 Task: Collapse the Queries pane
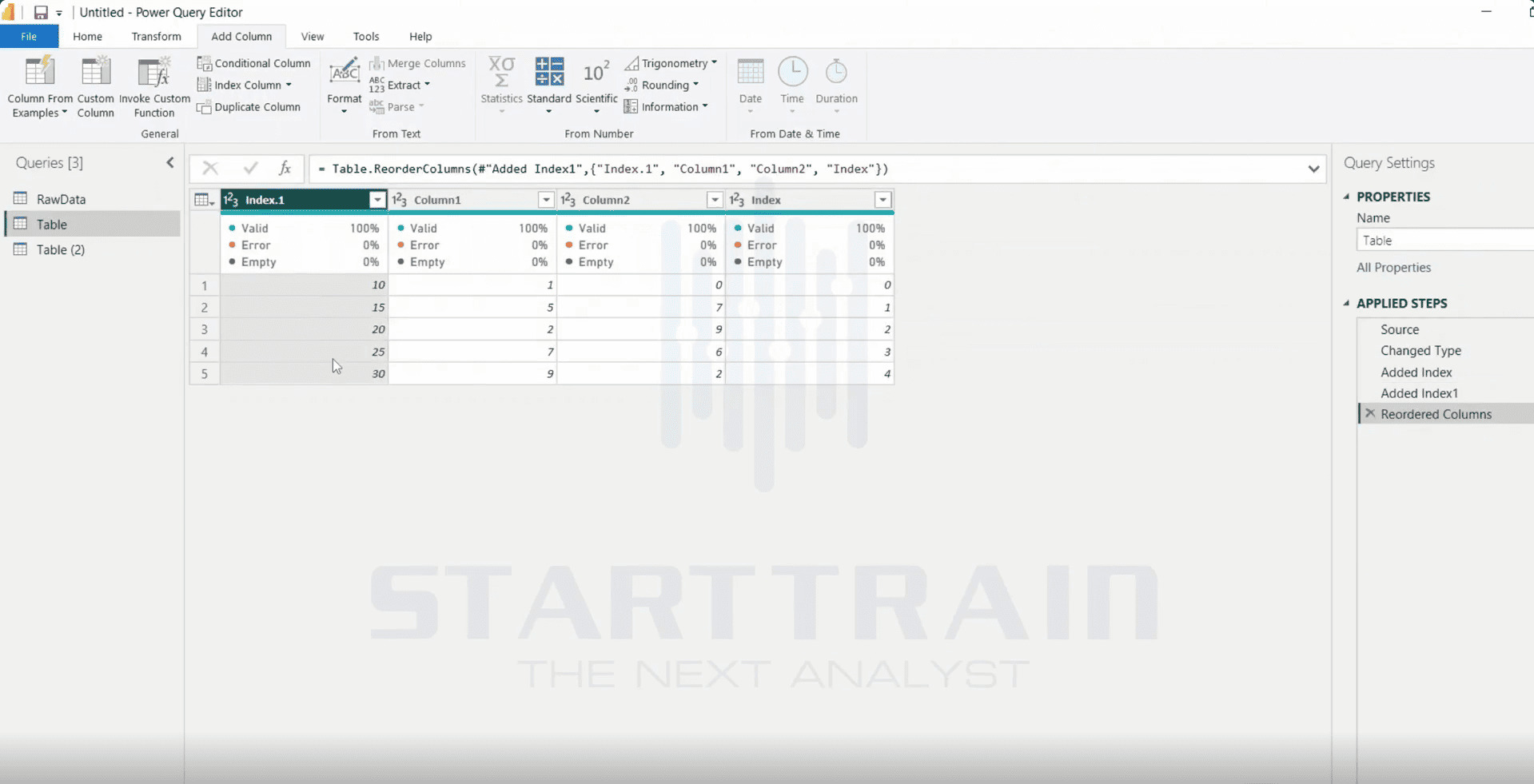pos(170,163)
